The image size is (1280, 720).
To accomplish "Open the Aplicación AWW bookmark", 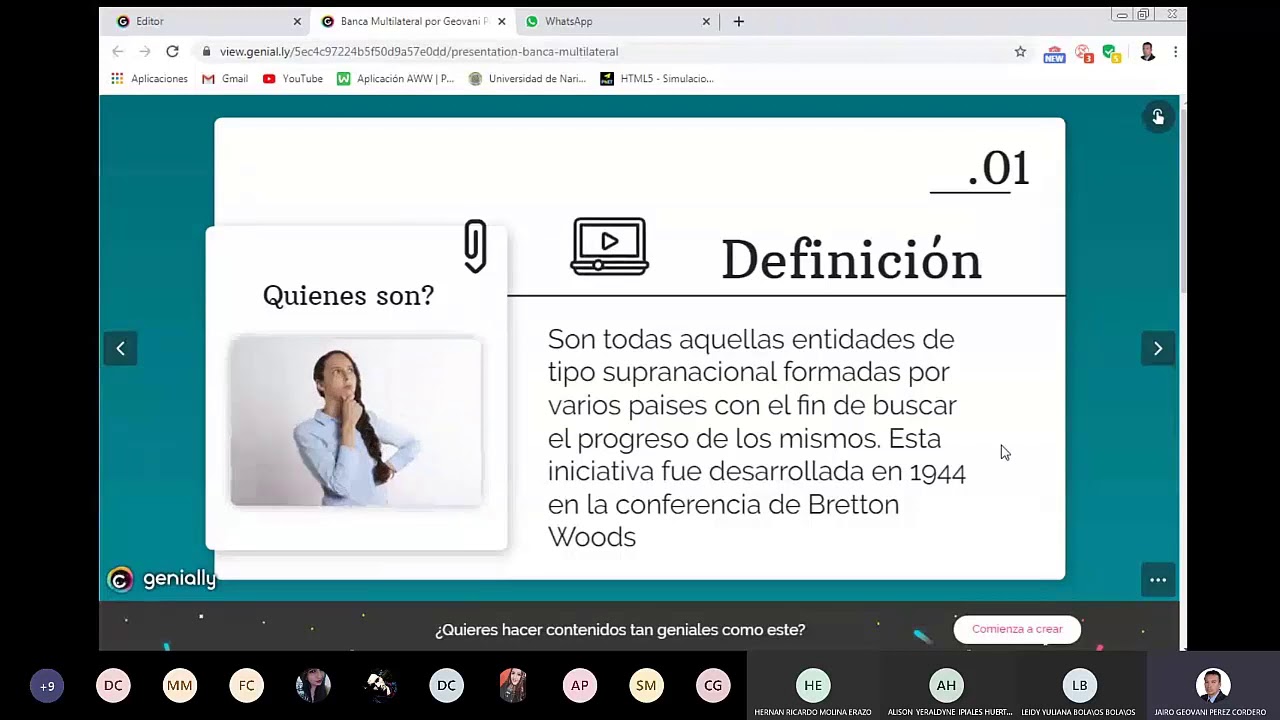I will click(x=395, y=78).
